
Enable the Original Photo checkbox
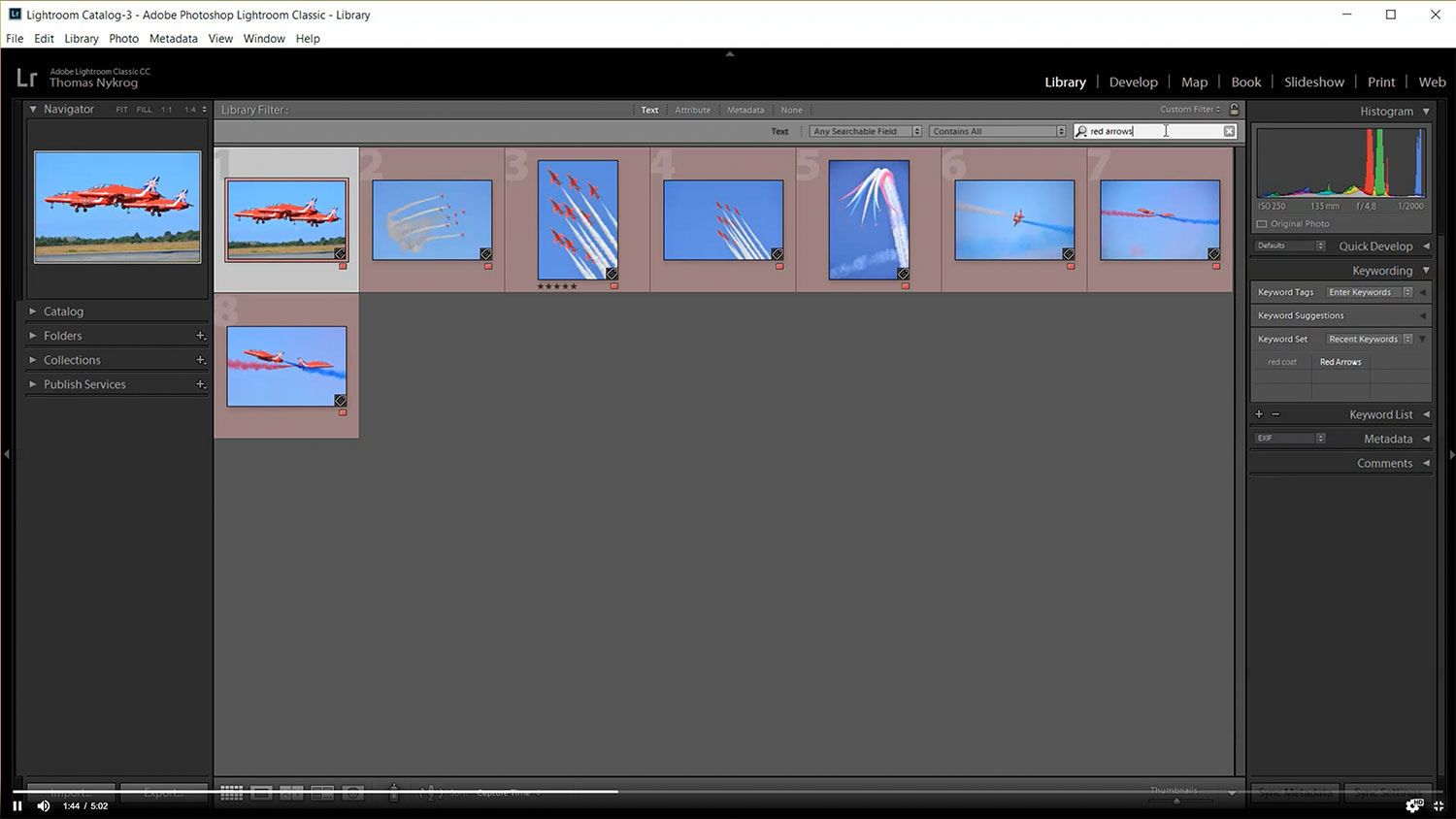pos(1262,224)
